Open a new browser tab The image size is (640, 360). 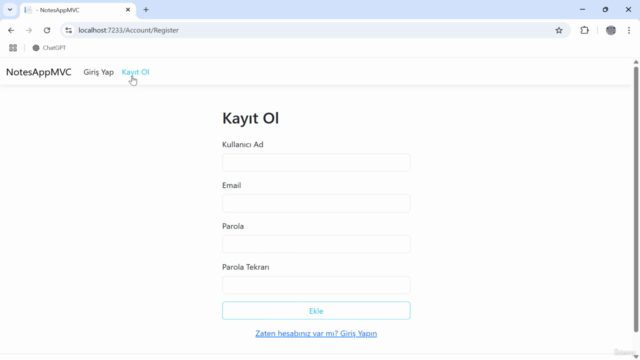click(x=146, y=10)
